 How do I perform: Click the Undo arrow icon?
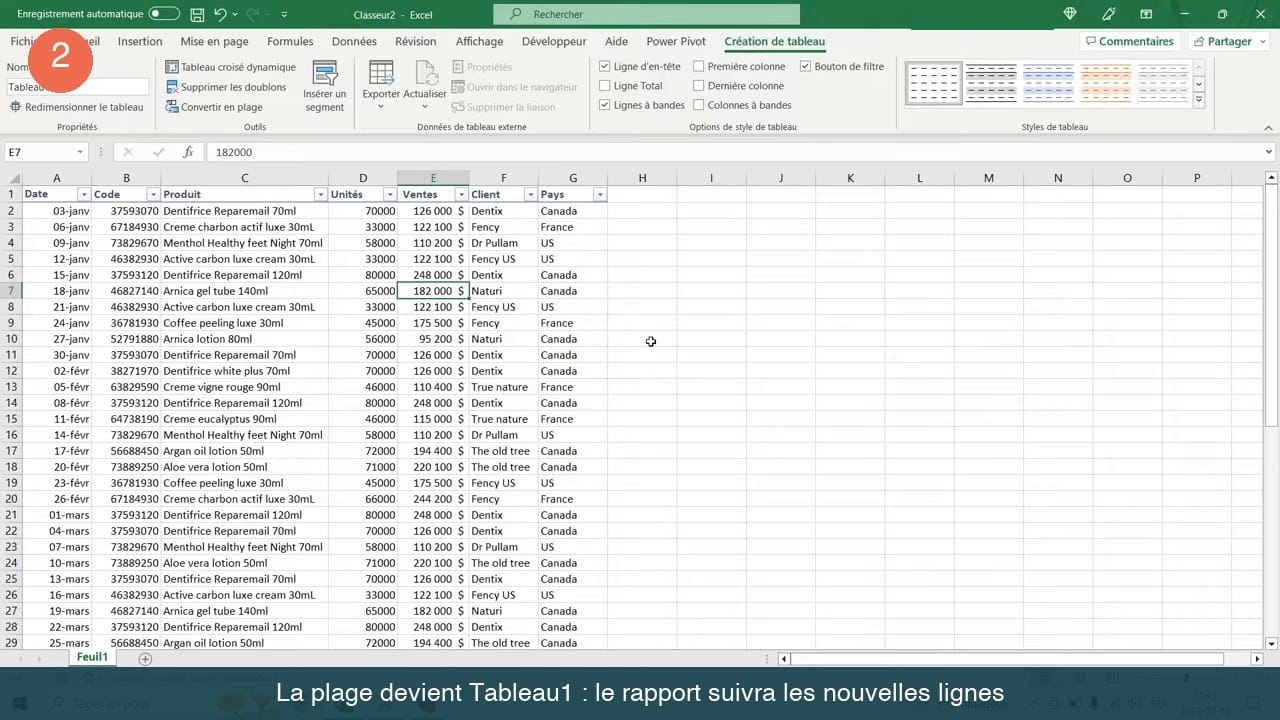point(220,15)
